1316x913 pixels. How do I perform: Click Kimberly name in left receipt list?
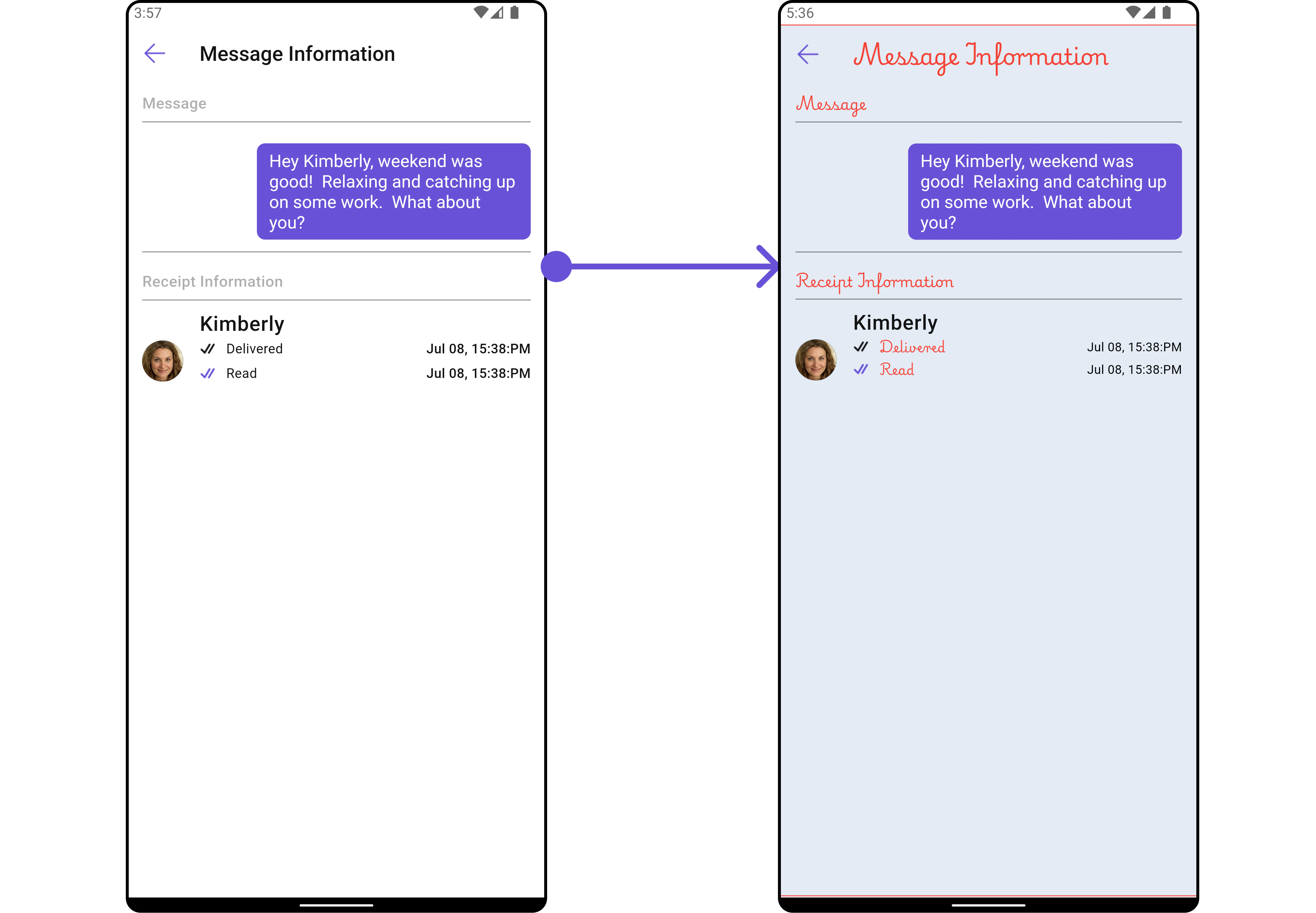click(x=242, y=324)
